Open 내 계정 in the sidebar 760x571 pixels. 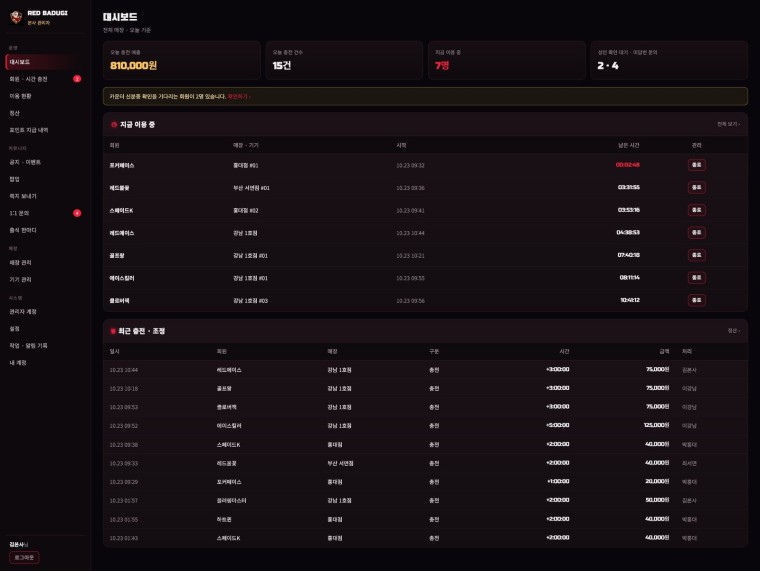[44, 362]
